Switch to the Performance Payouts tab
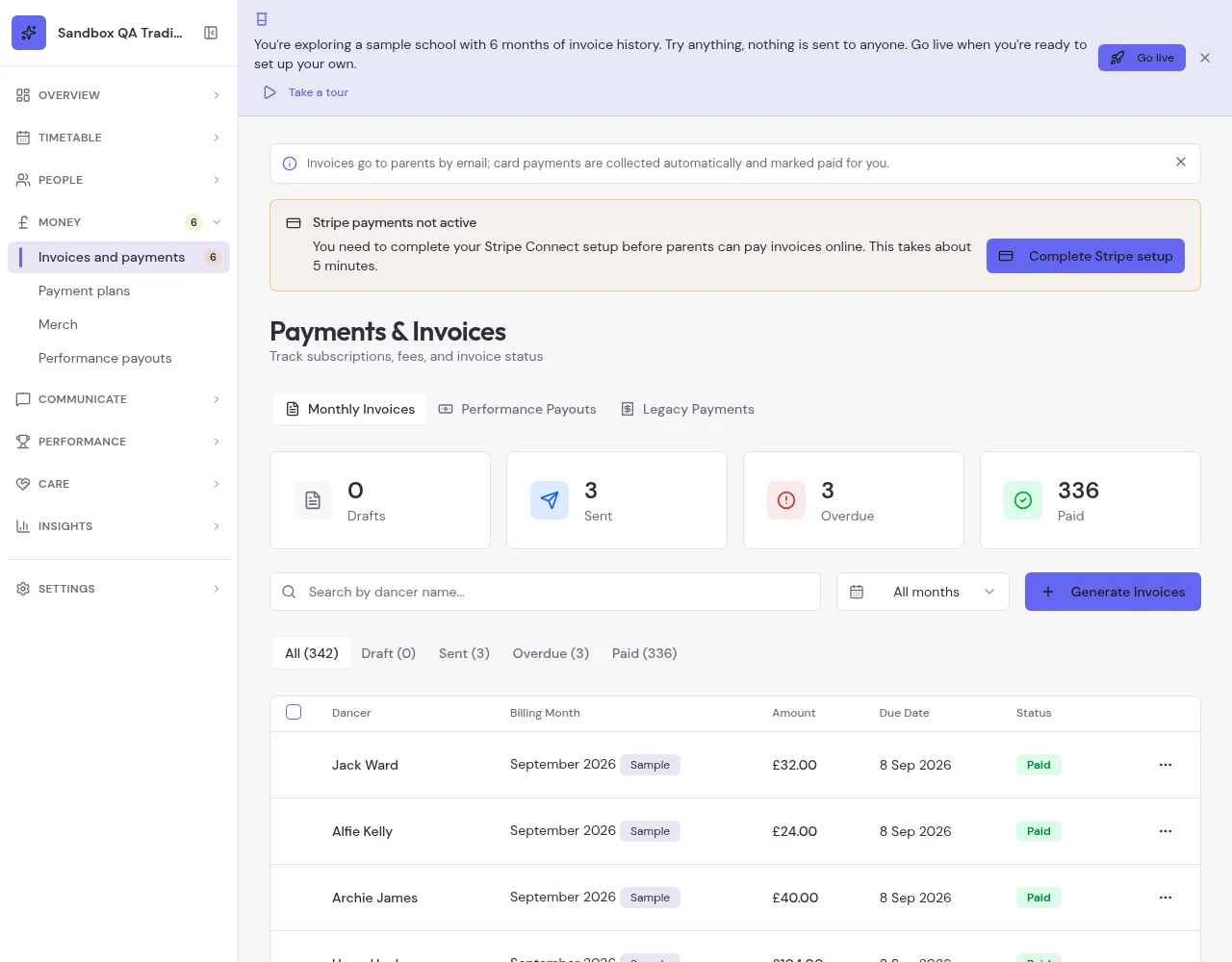Viewport: 1232px width, 962px height. click(x=518, y=409)
